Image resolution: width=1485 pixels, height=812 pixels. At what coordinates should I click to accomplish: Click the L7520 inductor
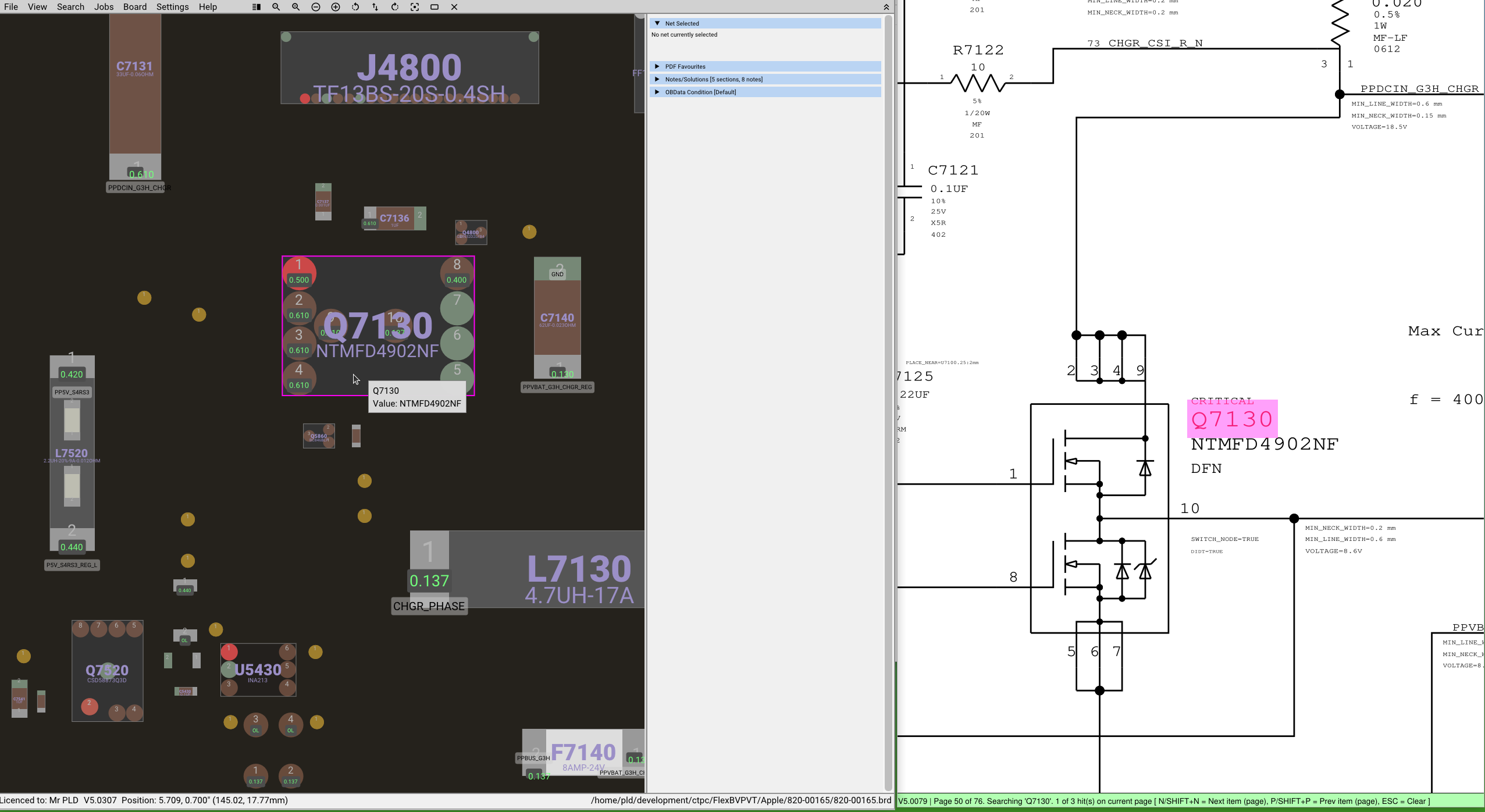[72, 453]
